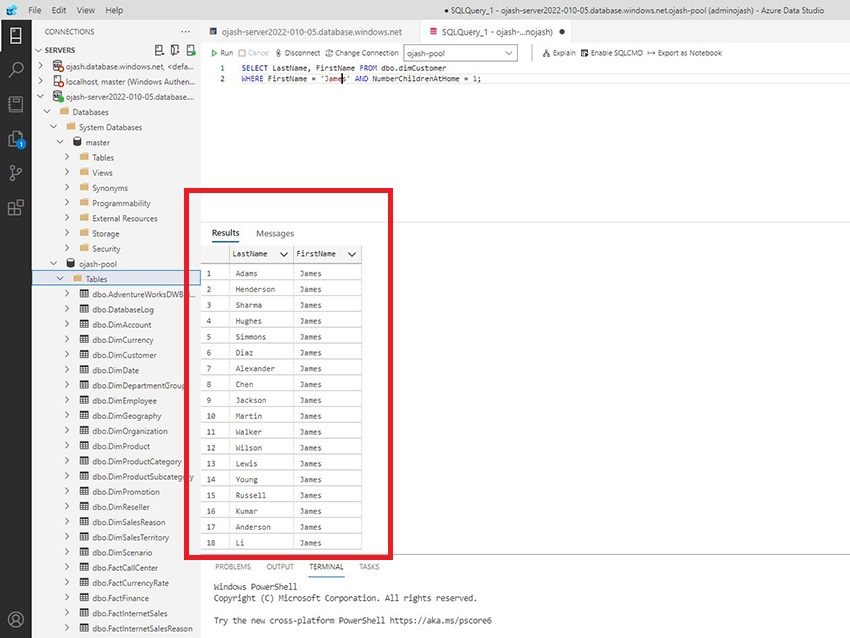The height and width of the screenshot is (638, 850).
Task: Open the Accounts icon at sidebar bottom
Action: click(16, 619)
